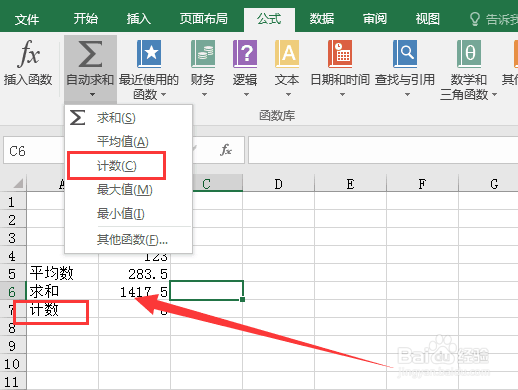This screenshot has width=518, height=390.
Task: Choose 求和(S) from the menu
Action: 129,118
